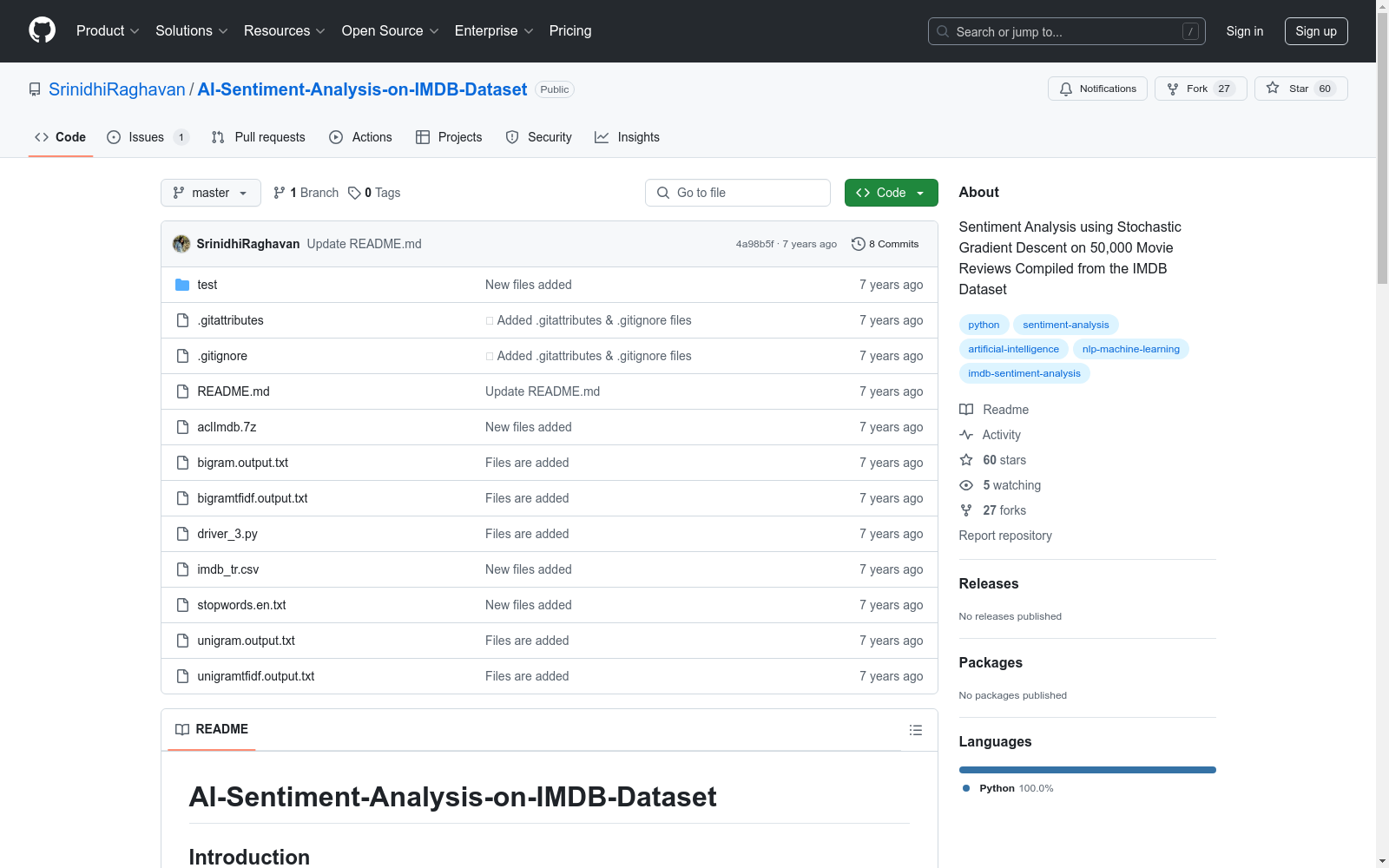The width and height of the screenshot is (1389, 868).
Task: Open the README outline list icon
Action: (x=916, y=730)
